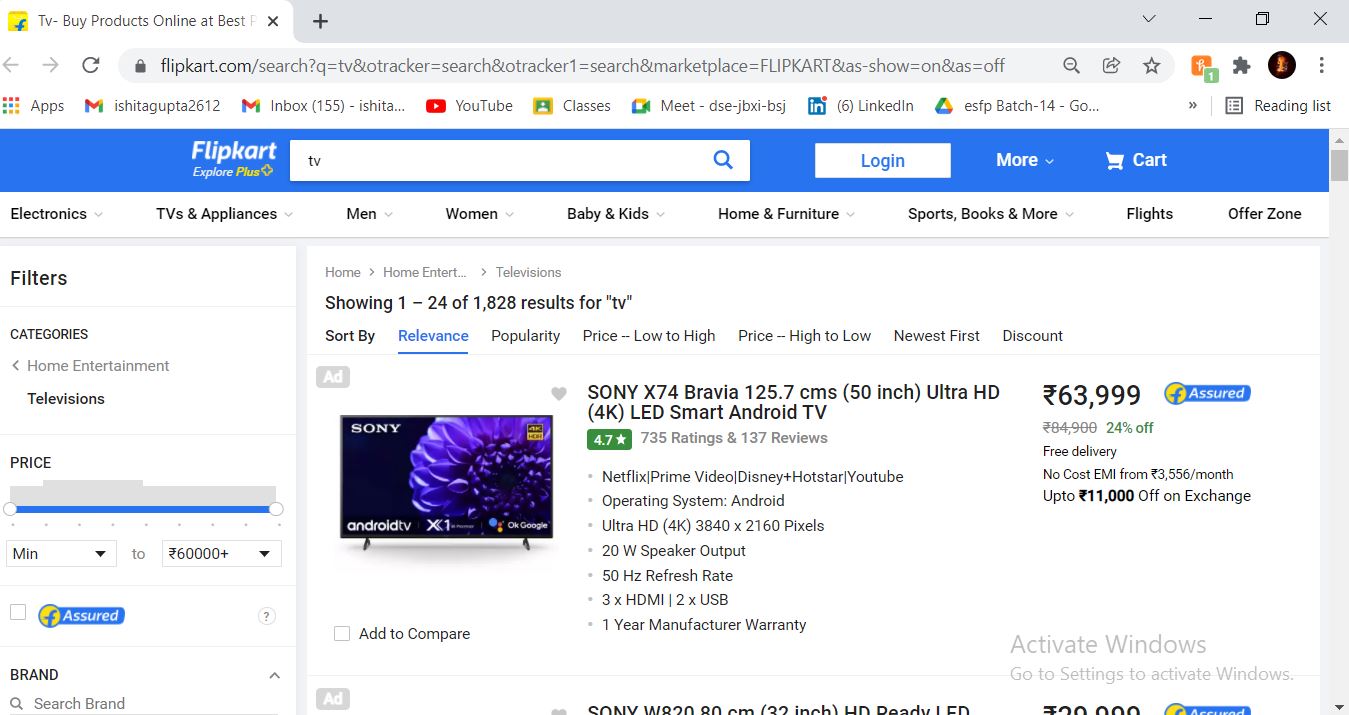
Task: Open Chrome three-dot menu
Action: pos(1322,66)
